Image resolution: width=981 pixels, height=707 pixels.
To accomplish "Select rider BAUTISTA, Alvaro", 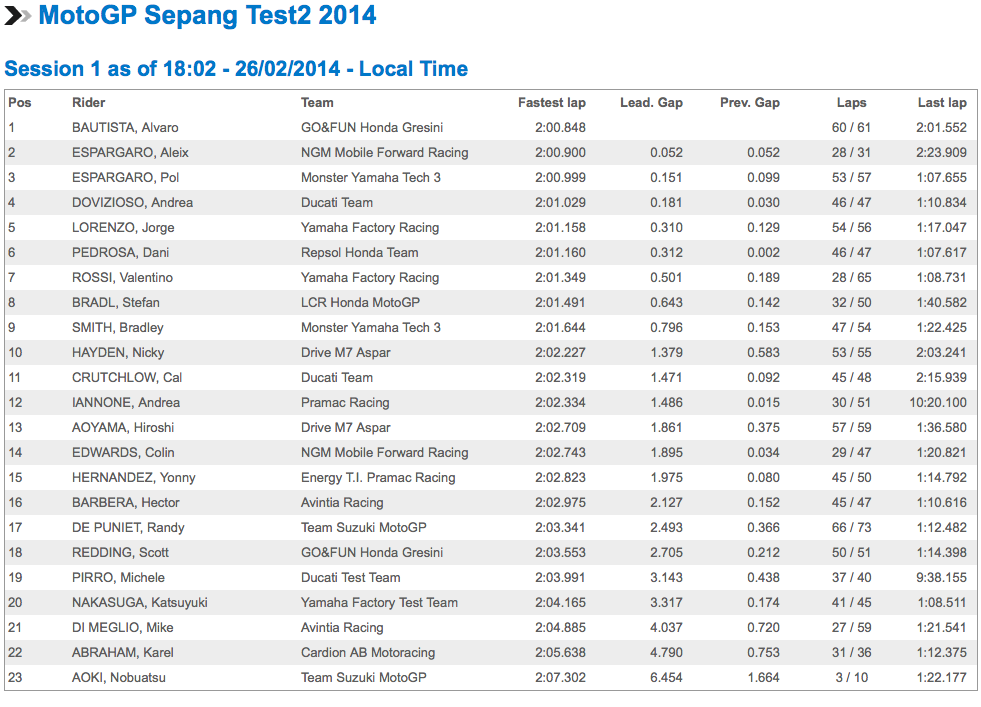I will pyautogui.click(x=125, y=128).
